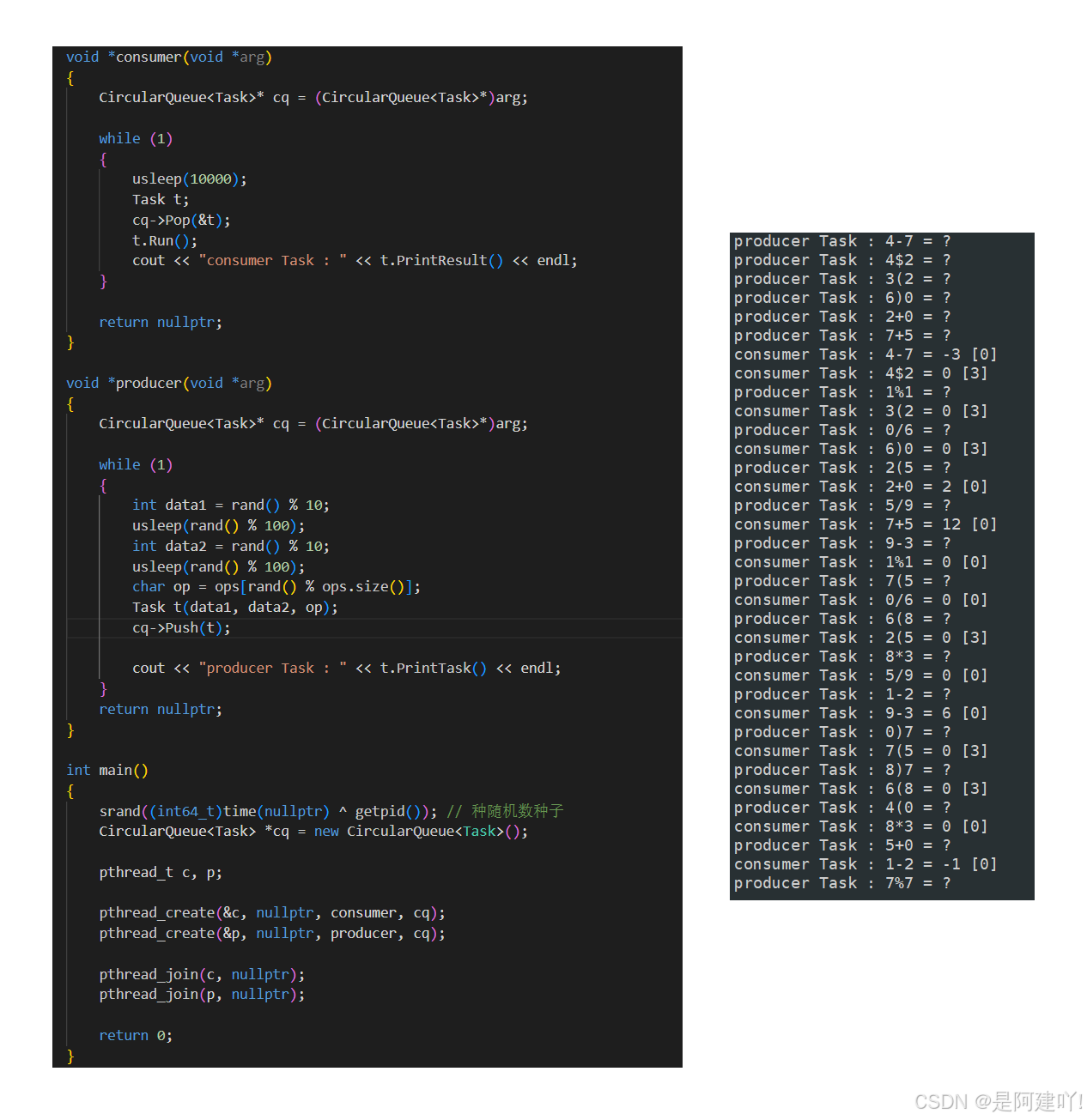Click the 't.Run();' statement
This screenshot has height=1120, width=1087.
165,240
